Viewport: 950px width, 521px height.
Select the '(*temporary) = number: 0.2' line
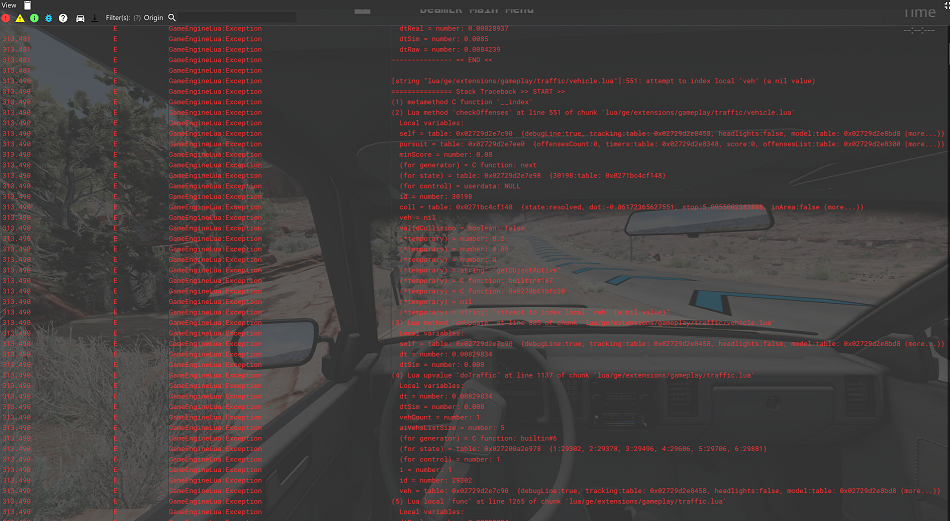click(x=451, y=239)
